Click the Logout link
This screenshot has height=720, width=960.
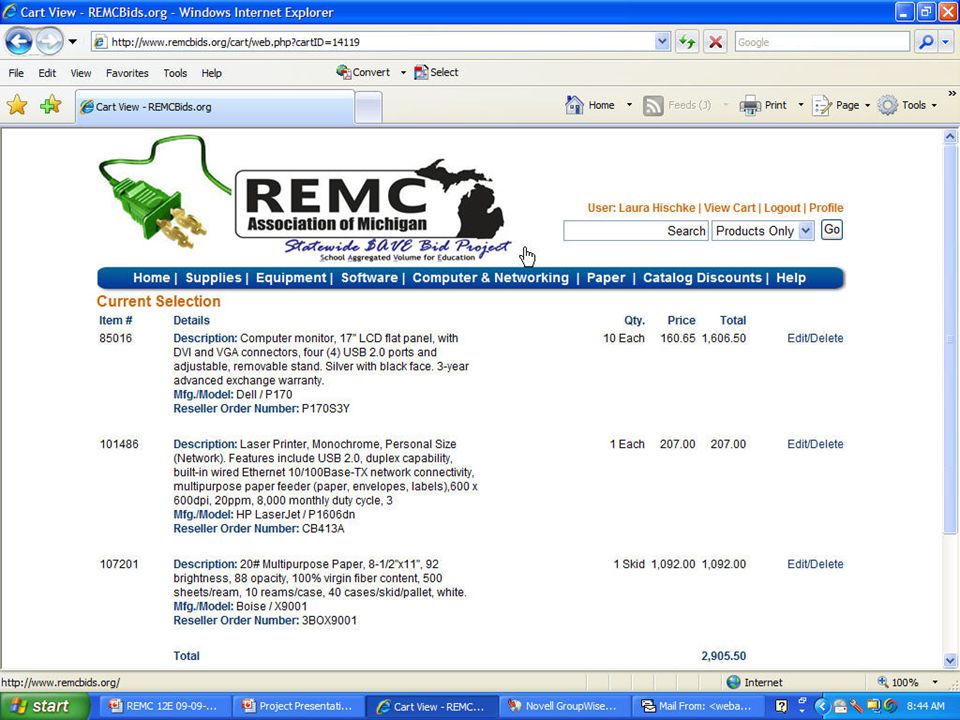(x=782, y=208)
